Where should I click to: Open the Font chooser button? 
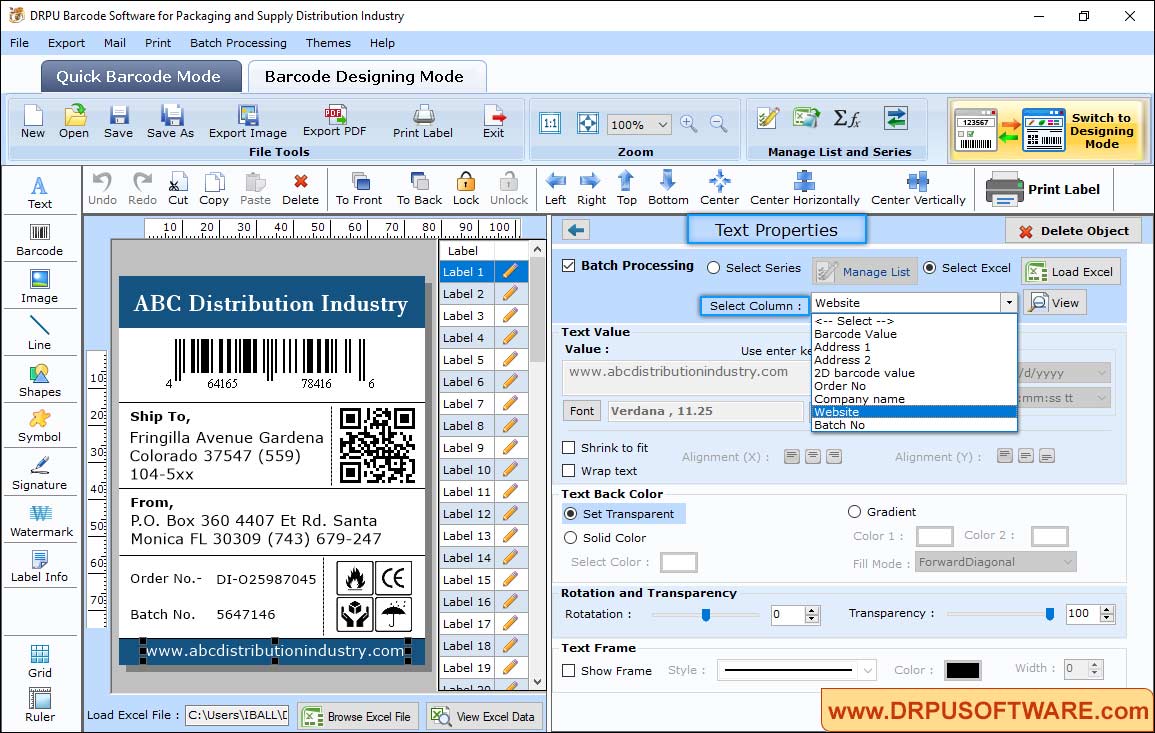582,411
